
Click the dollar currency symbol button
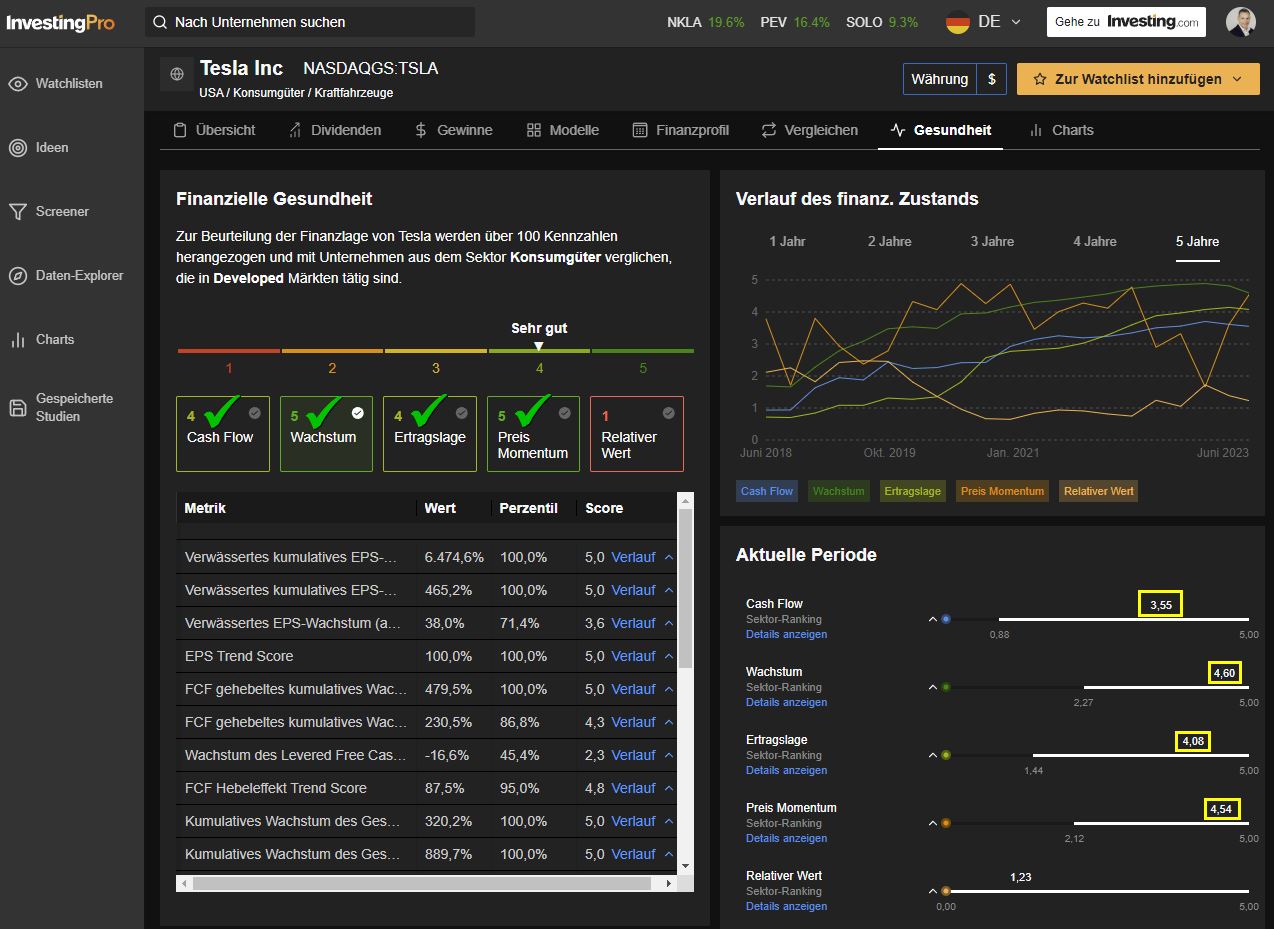[x=991, y=79]
